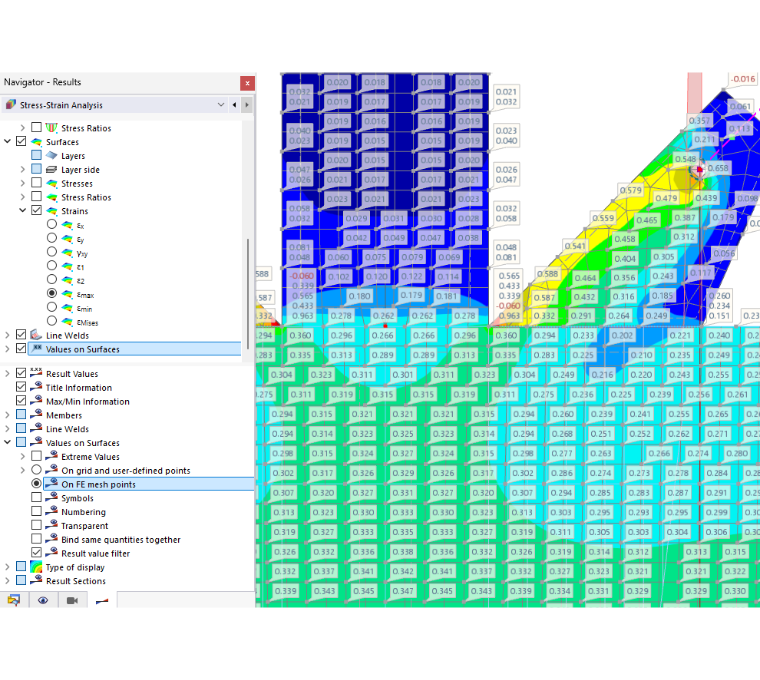Open the Stress-Strain Analysis dropdown
760x680 pixels.
point(221,105)
